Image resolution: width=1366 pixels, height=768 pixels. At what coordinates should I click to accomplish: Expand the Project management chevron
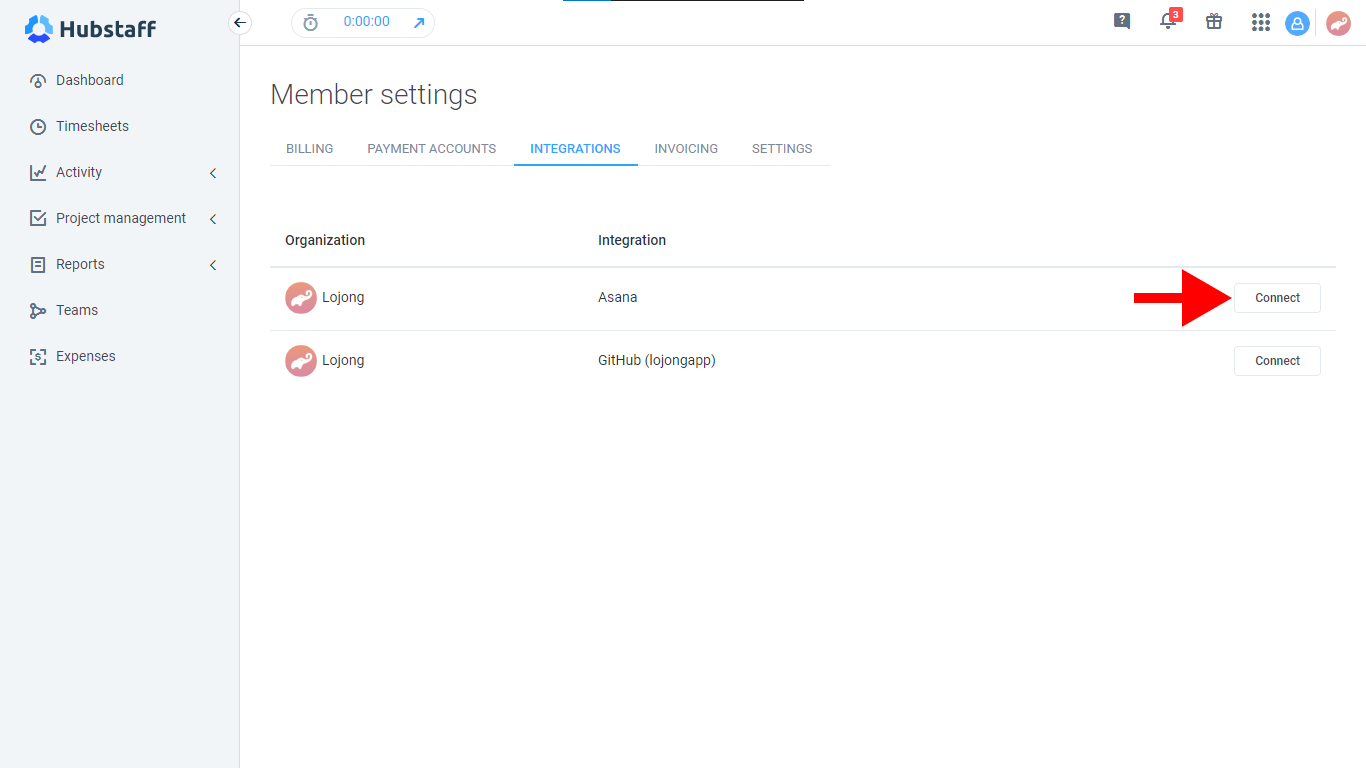point(213,219)
